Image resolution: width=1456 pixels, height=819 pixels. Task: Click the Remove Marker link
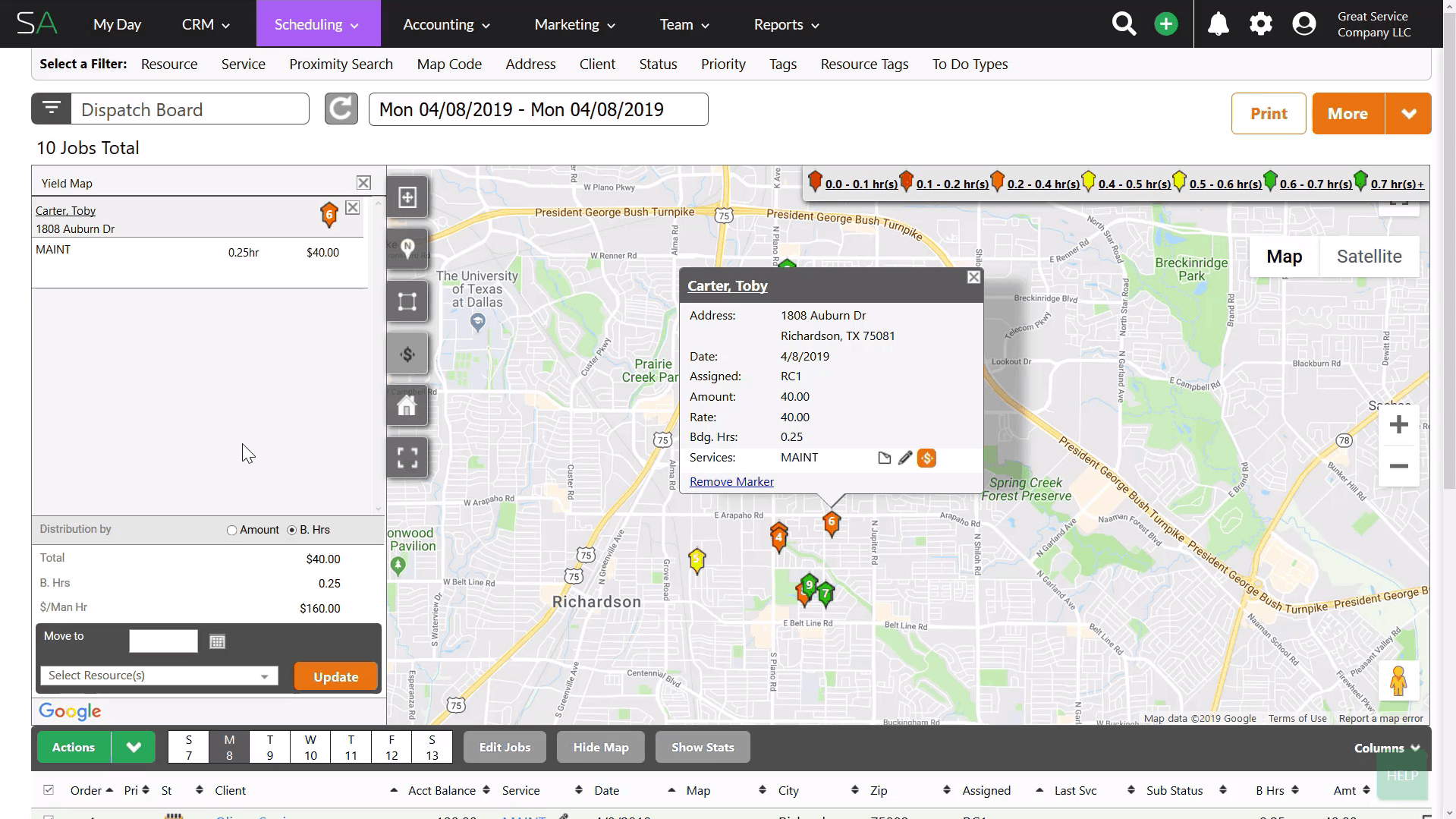pyautogui.click(x=731, y=482)
